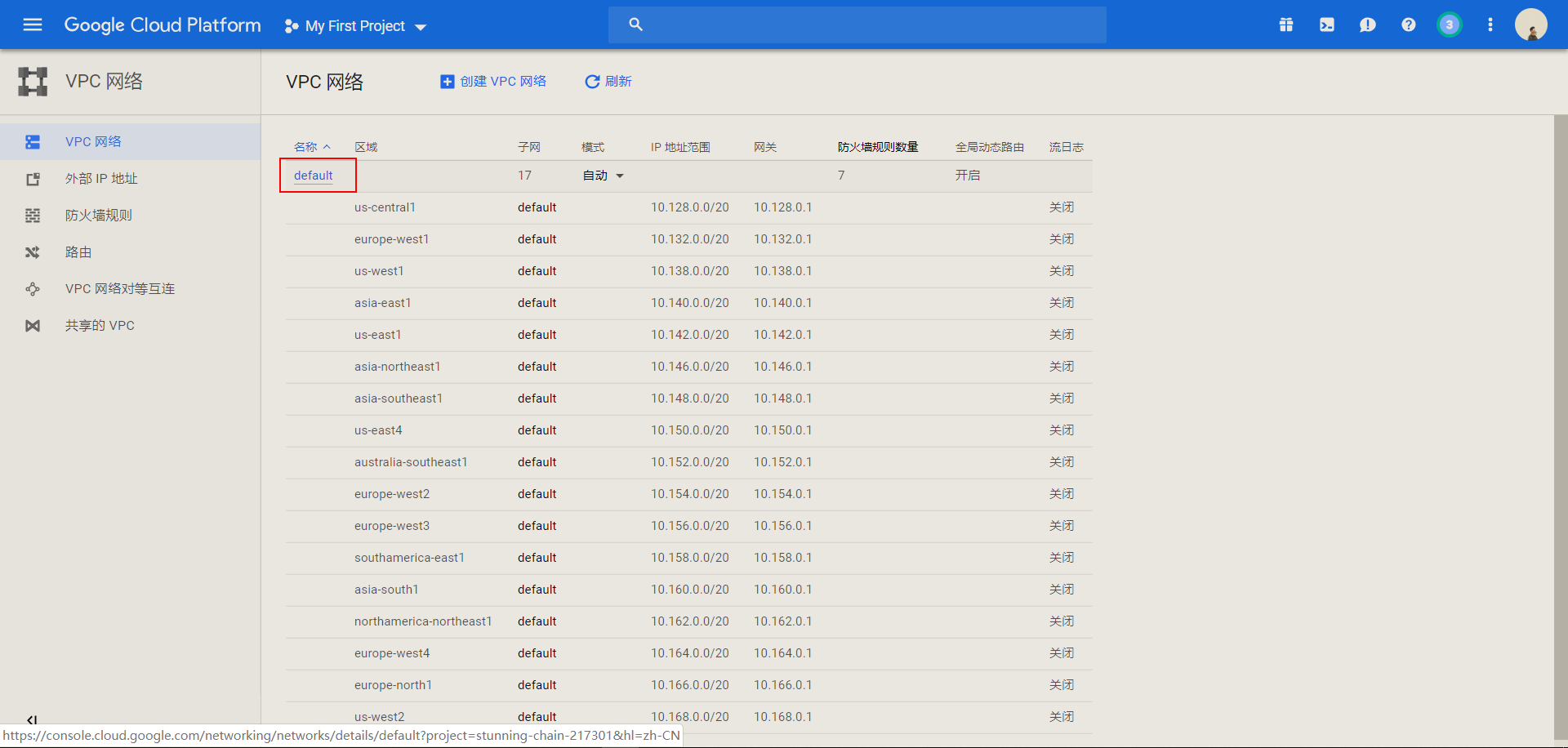Click the user account avatar
The height and width of the screenshot is (748, 1568).
pos(1531,24)
